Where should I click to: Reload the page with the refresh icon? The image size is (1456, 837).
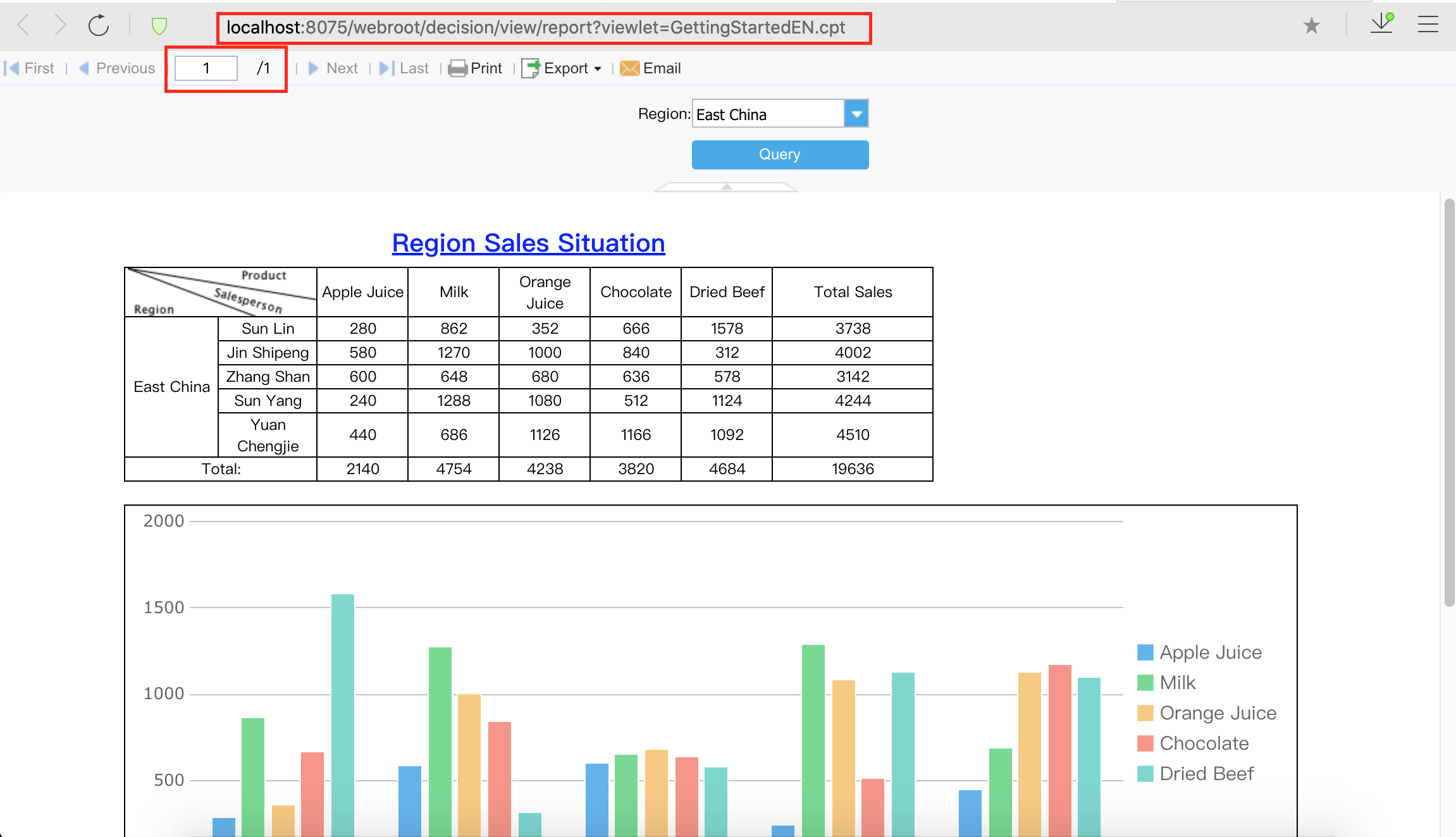pyautogui.click(x=99, y=25)
